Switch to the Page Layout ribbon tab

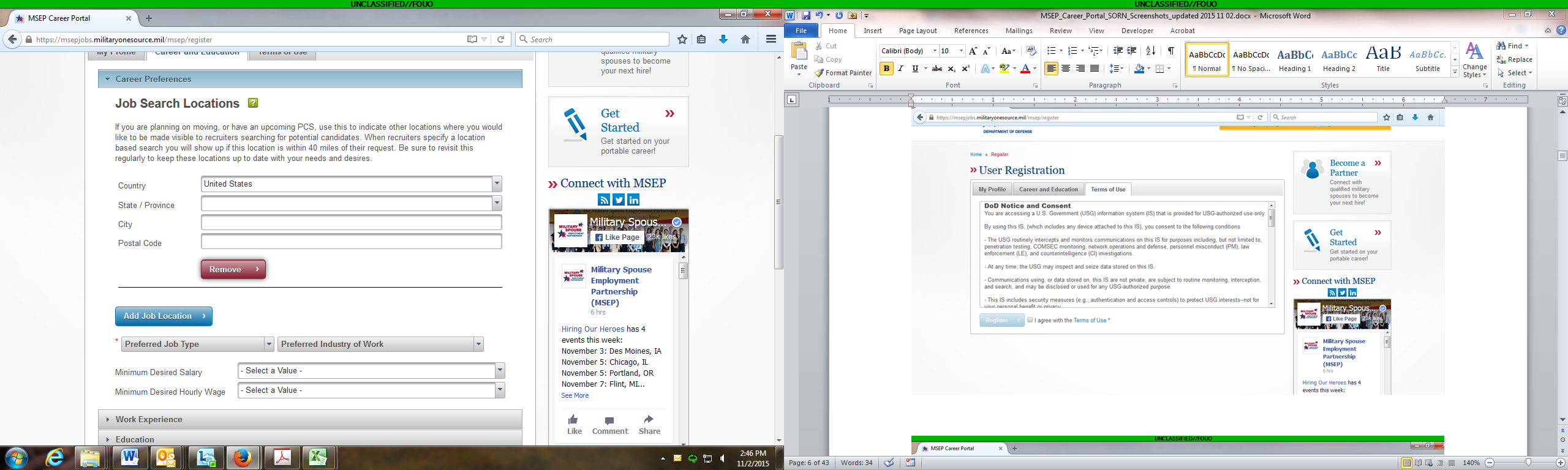(x=918, y=31)
